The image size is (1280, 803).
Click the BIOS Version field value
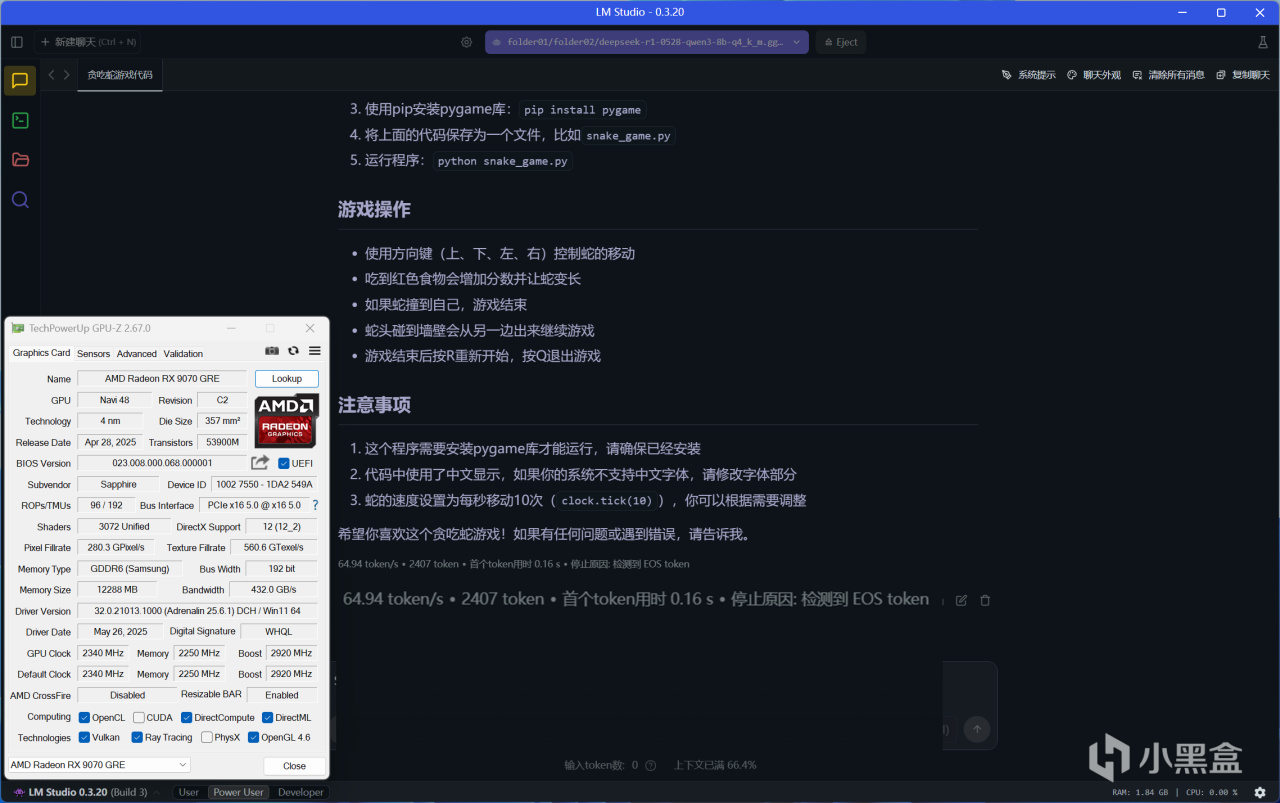click(161, 463)
